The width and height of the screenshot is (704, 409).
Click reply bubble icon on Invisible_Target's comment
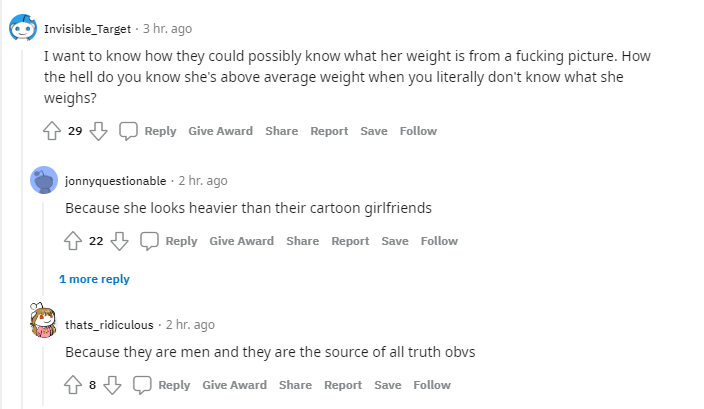pyautogui.click(x=128, y=131)
